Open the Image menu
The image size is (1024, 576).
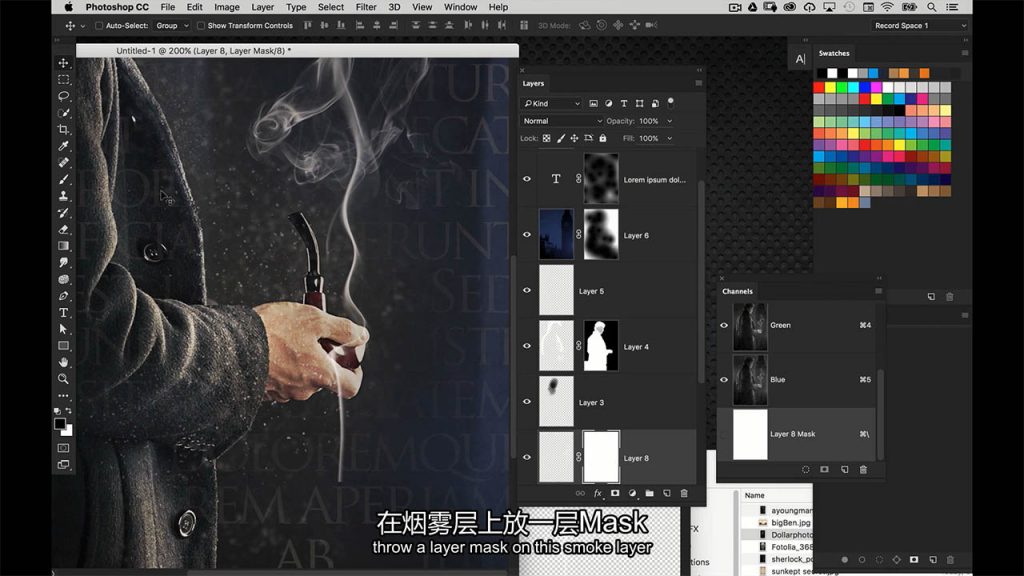pyautogui.click(x=227, y=7)
